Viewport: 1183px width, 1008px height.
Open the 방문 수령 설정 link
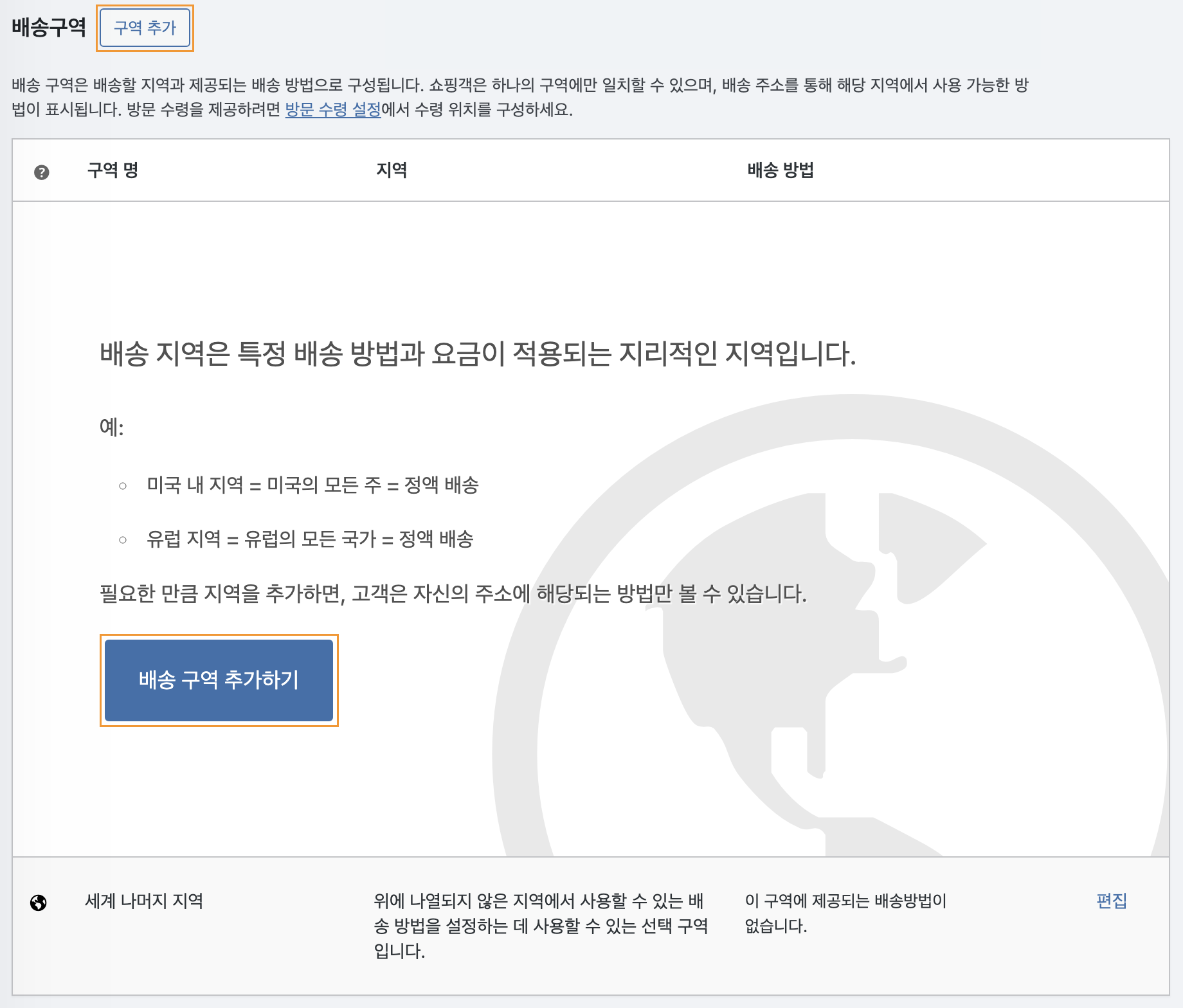[333, 109]
